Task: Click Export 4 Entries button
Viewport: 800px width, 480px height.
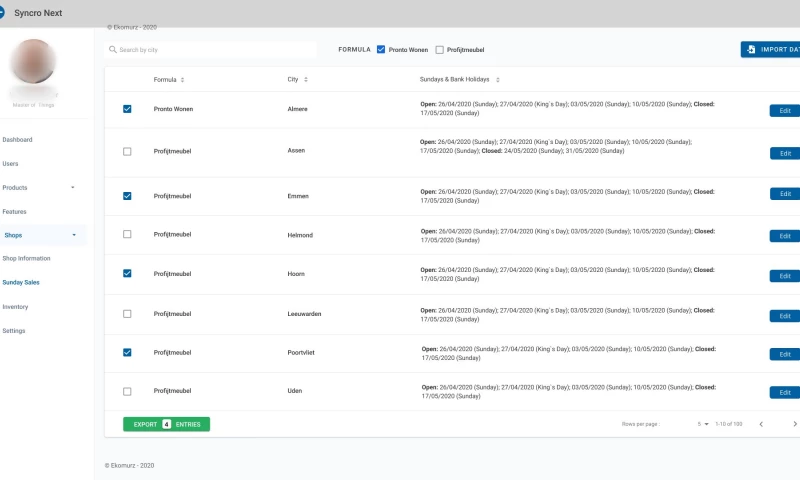Action: click(166, 424)
